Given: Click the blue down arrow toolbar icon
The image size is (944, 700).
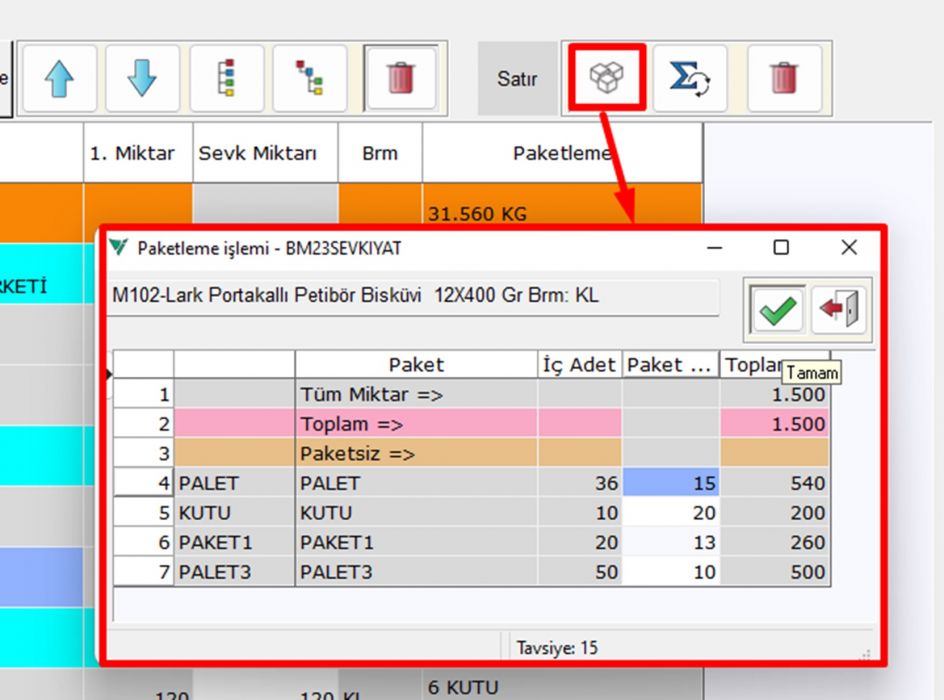Looking at the screenshot, I should tap(142, 78).
